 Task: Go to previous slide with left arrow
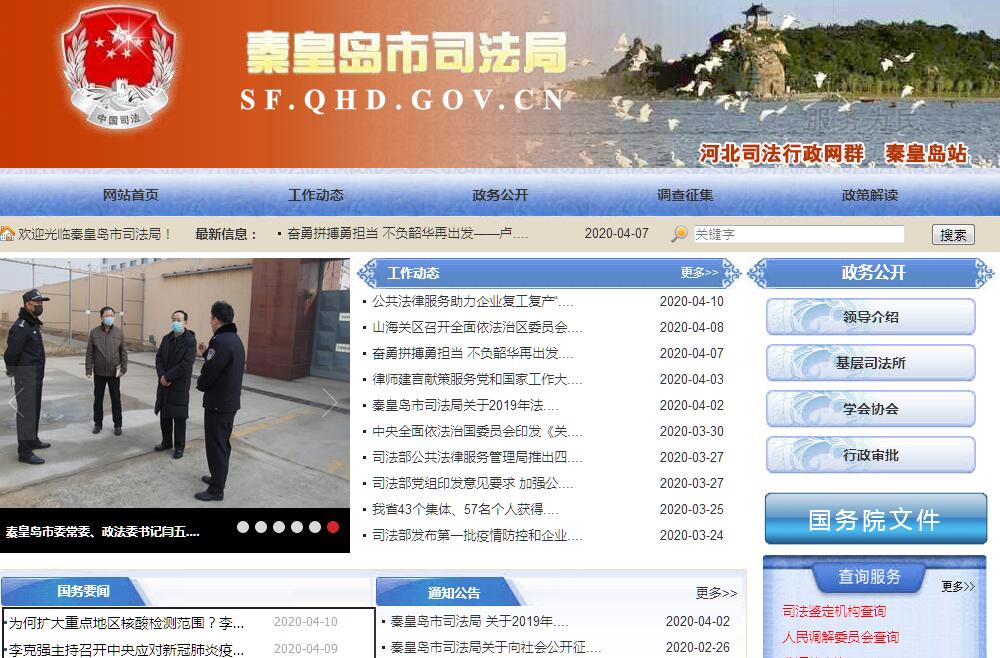tap(15, 403)
